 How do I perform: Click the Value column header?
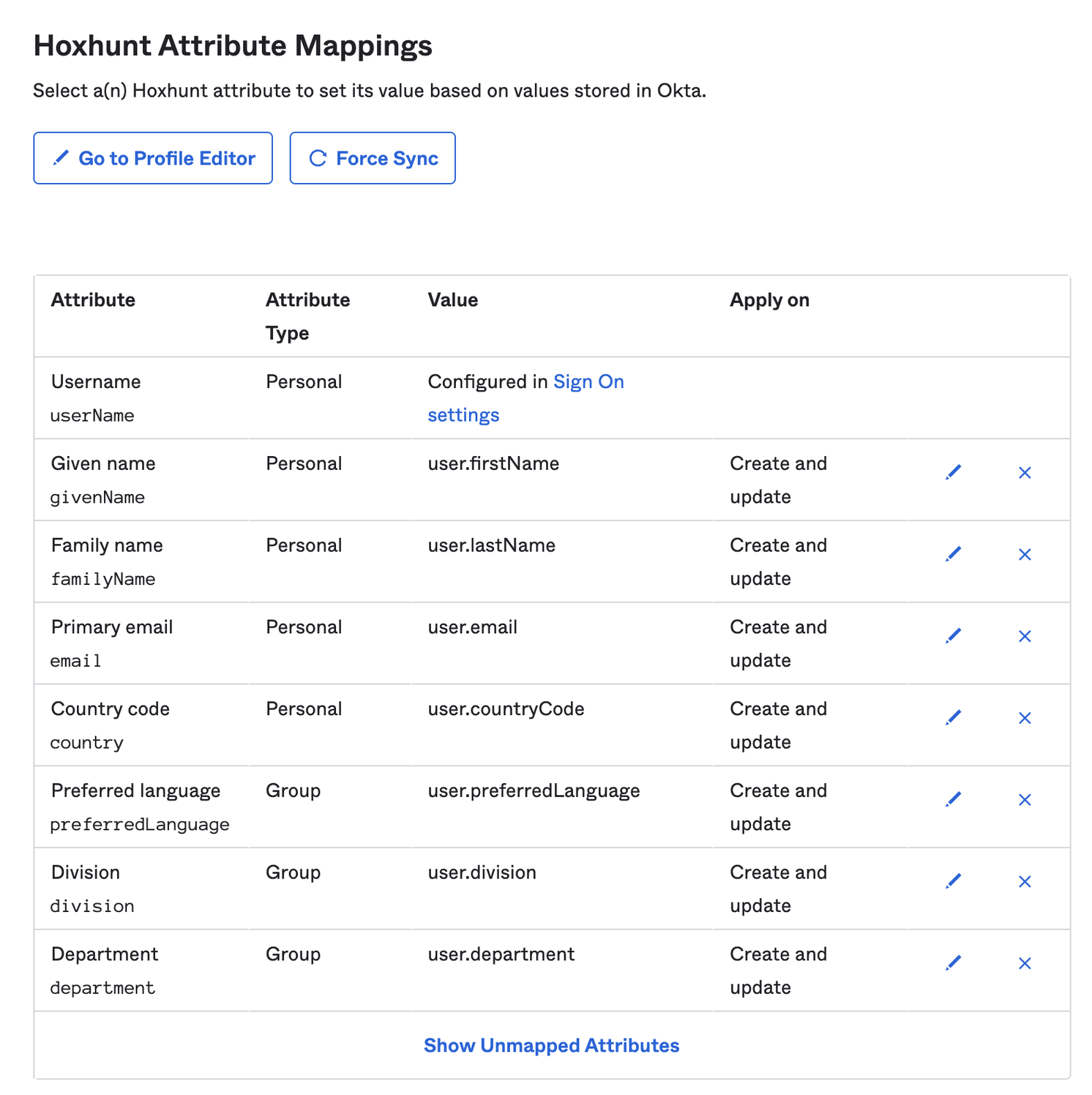click(x=453, y=300)
